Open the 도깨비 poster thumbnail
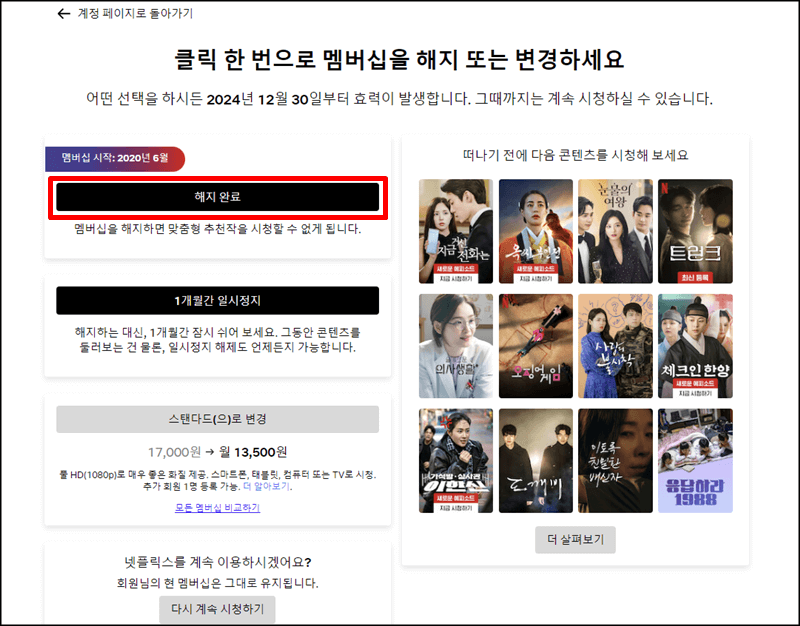The width and height of the screenshot is (800, 626). pyautogui.click(x=536, y=461)
